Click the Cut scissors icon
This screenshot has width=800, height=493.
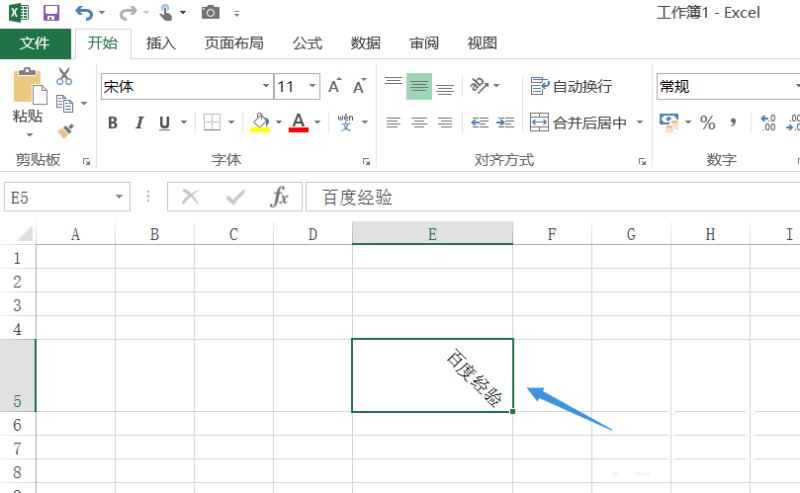(64, 77)
